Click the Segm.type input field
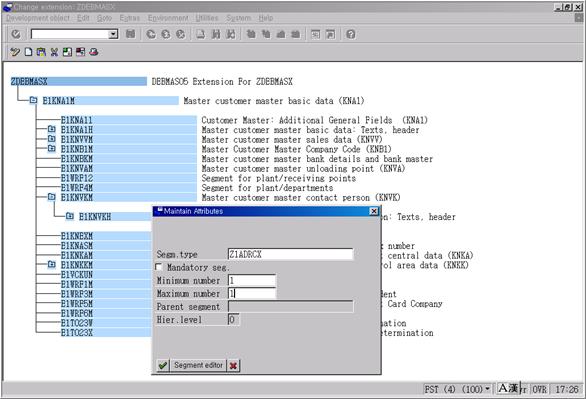The image size is (586, 399). point(290,254)
